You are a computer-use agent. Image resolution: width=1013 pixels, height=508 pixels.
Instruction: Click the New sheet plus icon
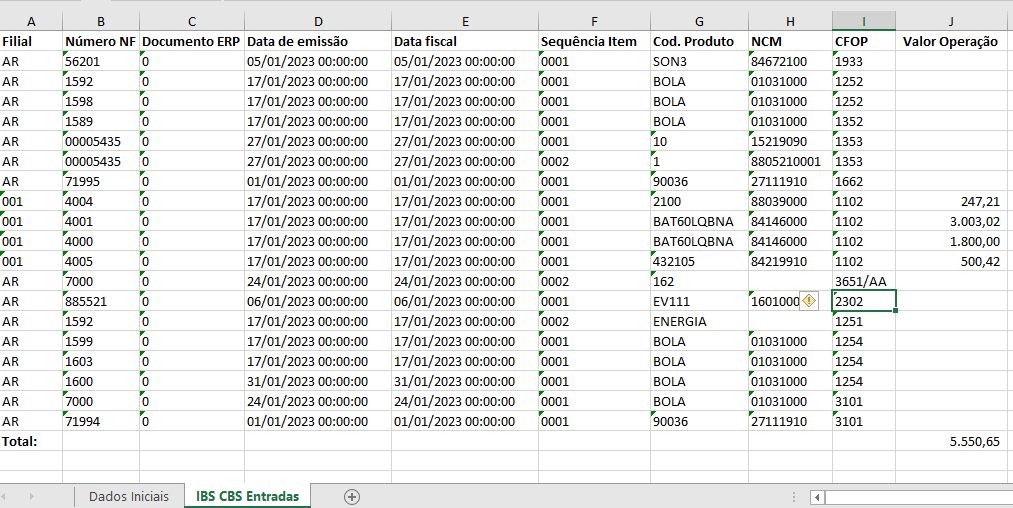(x=351, y=496)
